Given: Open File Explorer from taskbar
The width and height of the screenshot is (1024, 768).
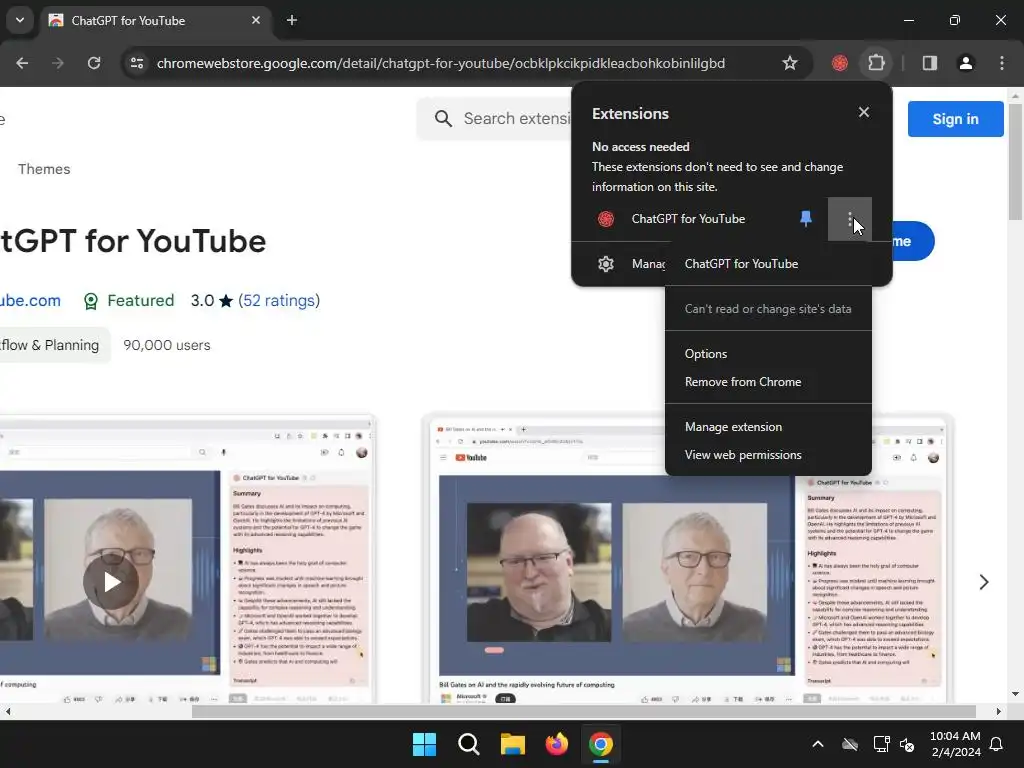Looking at the screenshot, I should click(x=513, y=744).
